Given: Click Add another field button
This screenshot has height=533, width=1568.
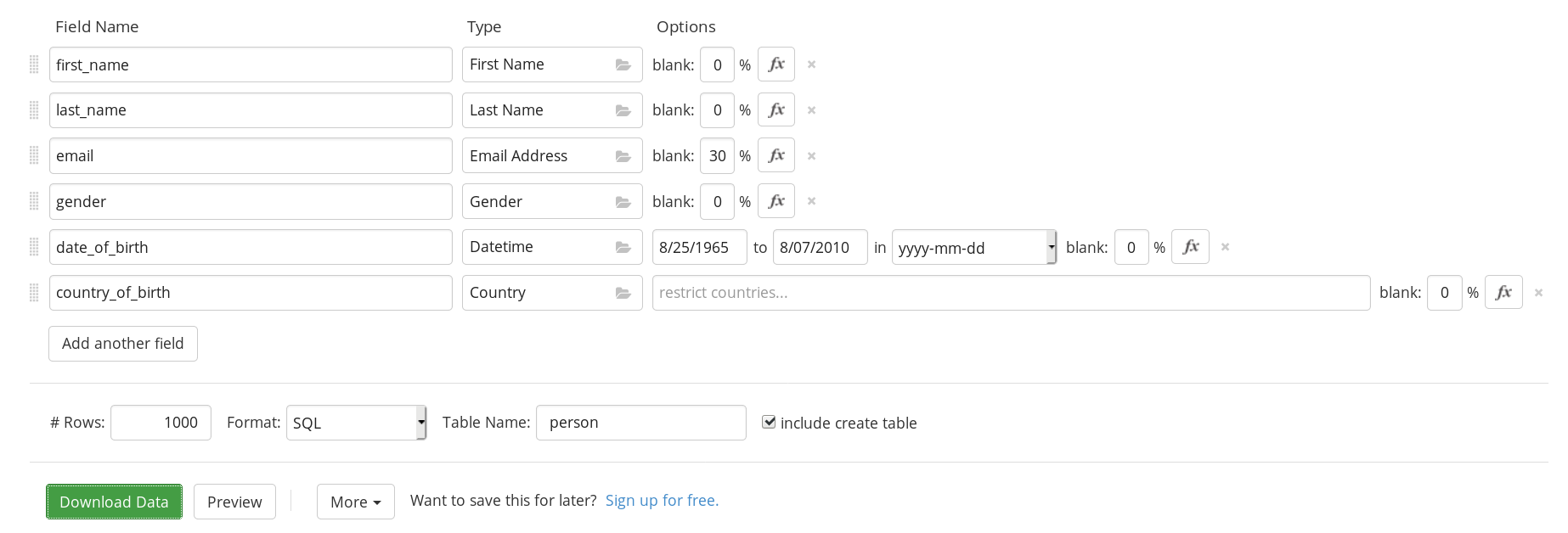Looking at the screenshot, I should click(x=123, y=344).
